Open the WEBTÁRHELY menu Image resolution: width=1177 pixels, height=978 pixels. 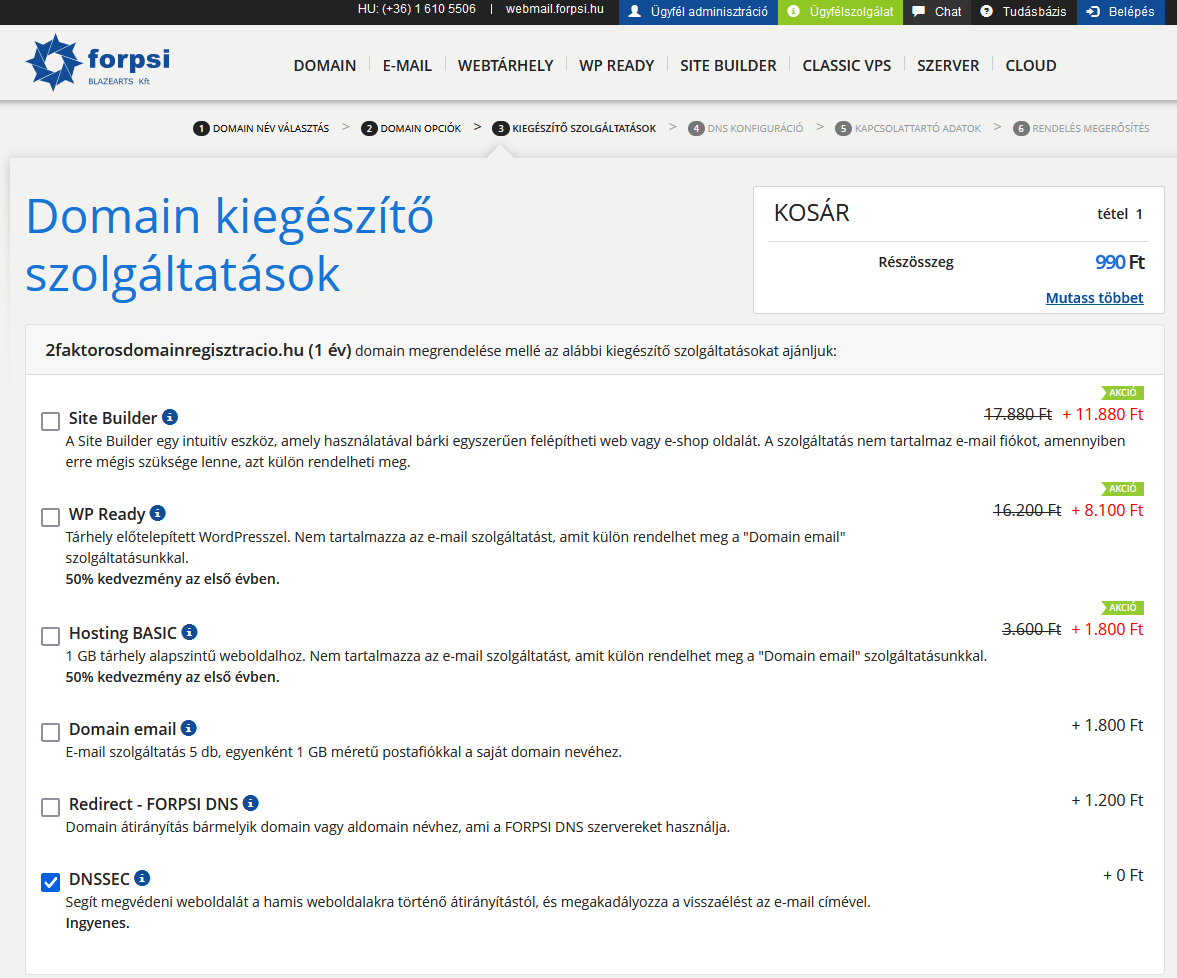[x=506, y=65]
